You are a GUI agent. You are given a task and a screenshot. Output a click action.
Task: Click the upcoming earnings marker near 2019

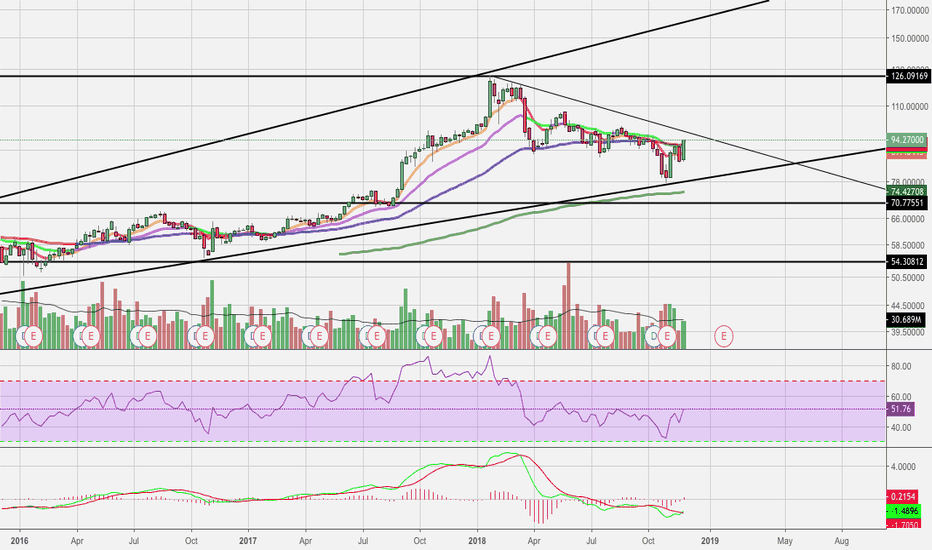(x=724, y=337)
